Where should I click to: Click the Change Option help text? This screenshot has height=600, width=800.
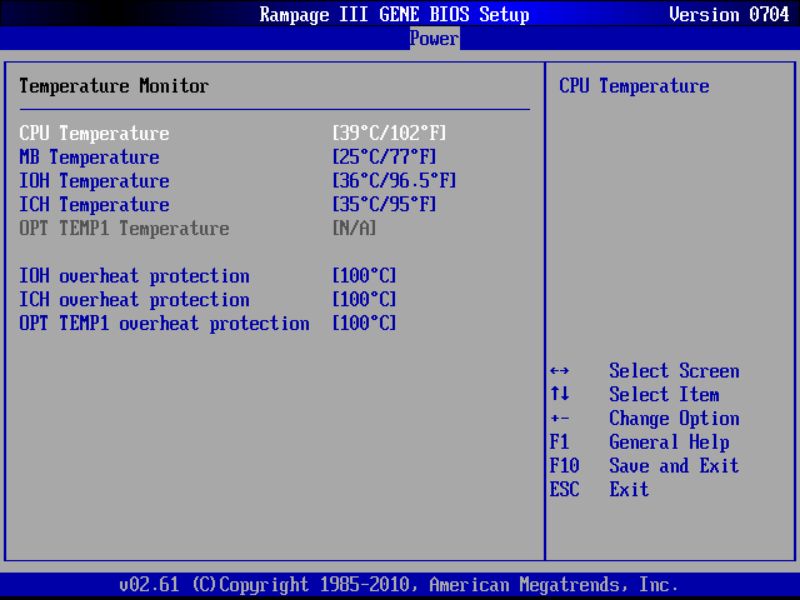(674, 419)
